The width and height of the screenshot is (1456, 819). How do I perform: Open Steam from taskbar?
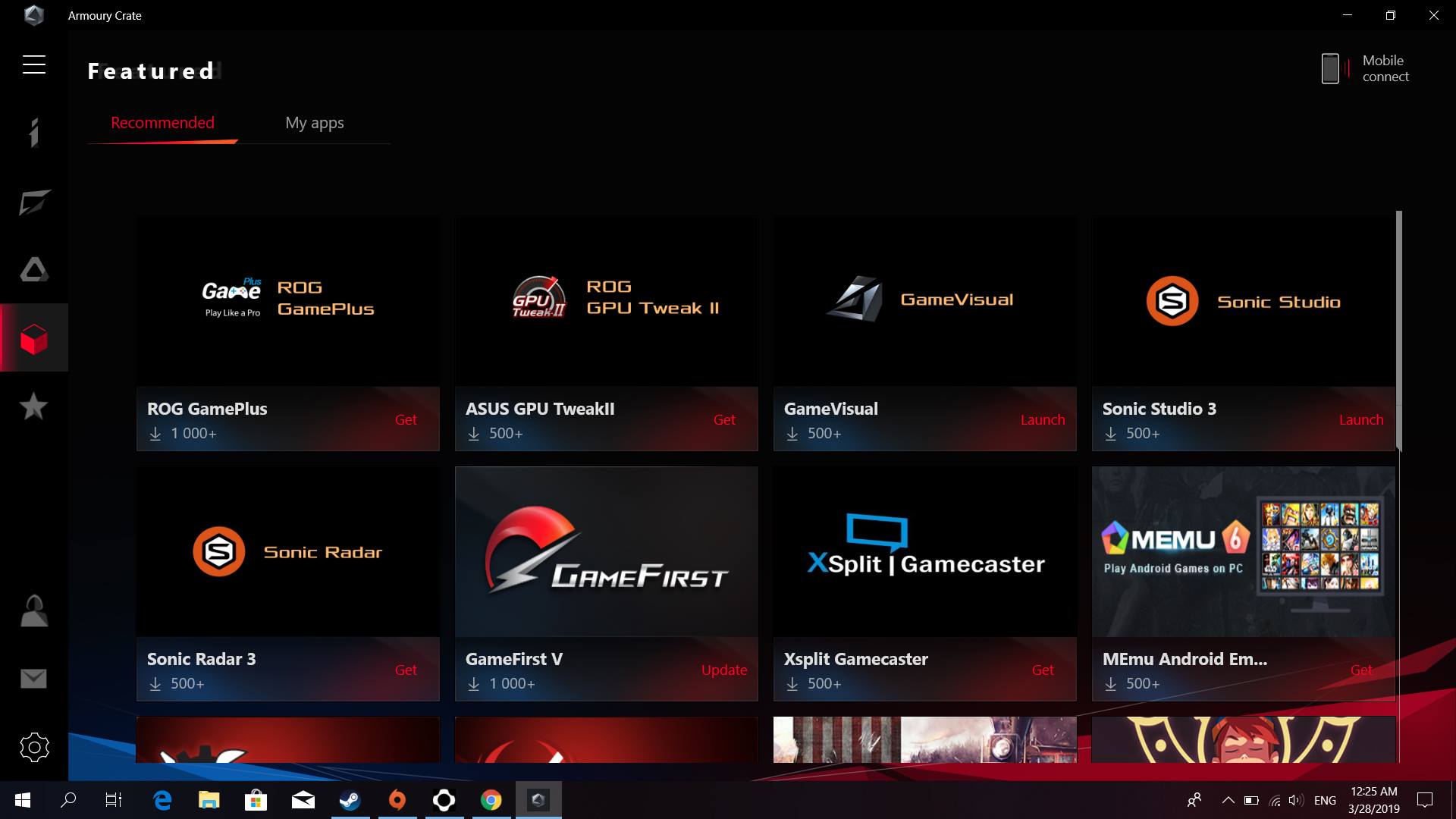[x=350, y=800]
